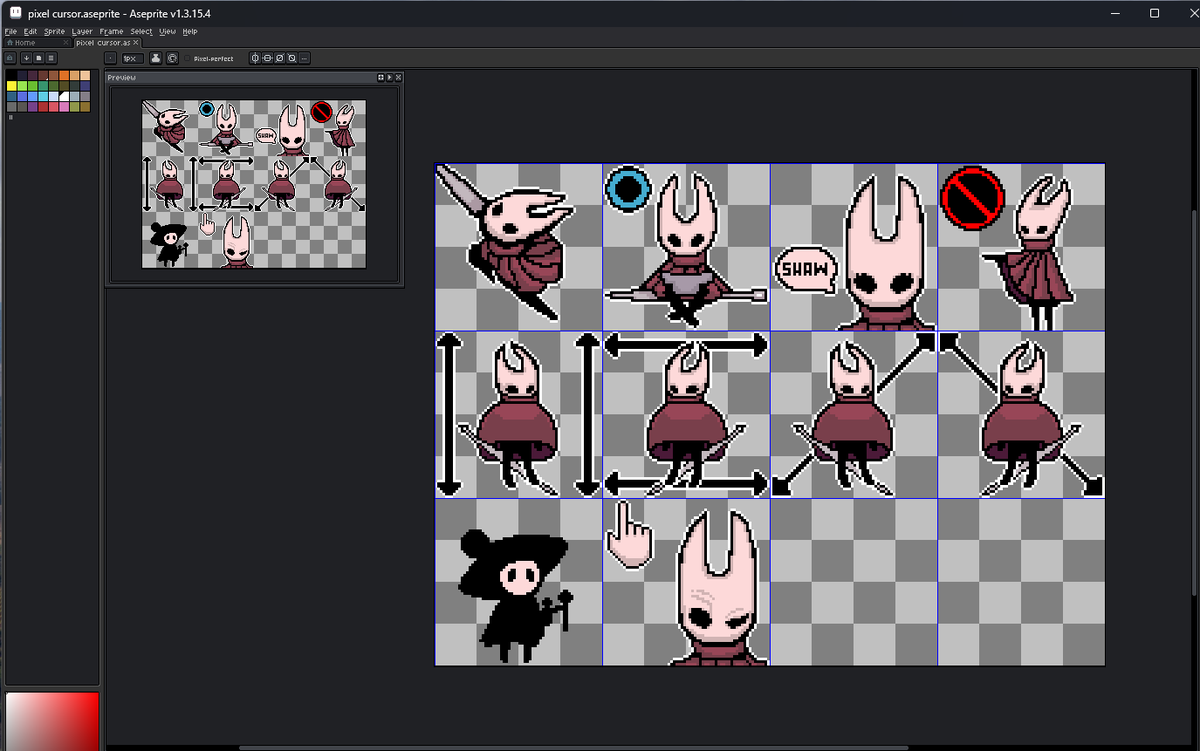Click the palette edit mode lock icon
The height and width of the screenshot is (751, 1200).
[x=10, y=58]
